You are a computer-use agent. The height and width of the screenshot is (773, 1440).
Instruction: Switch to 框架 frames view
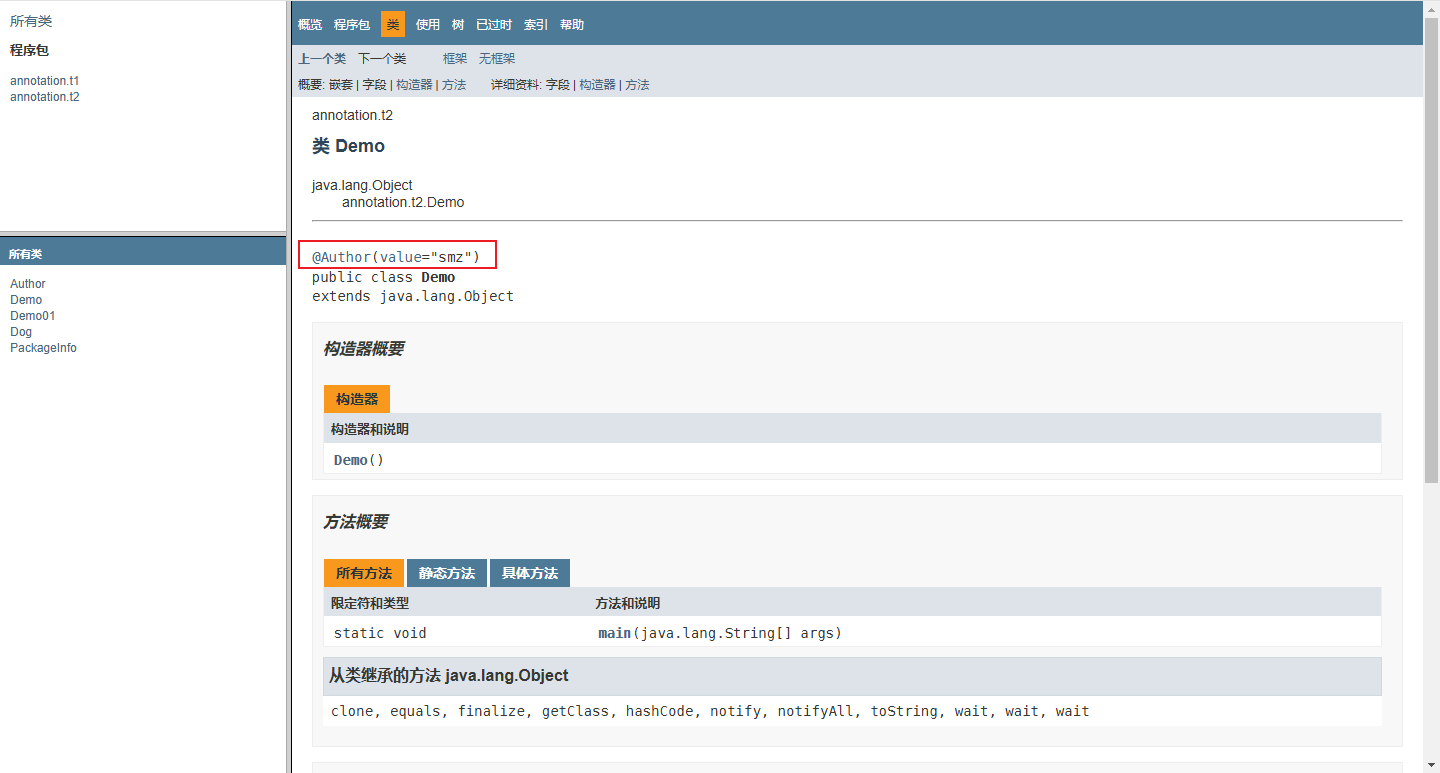[x=455, y=59]
